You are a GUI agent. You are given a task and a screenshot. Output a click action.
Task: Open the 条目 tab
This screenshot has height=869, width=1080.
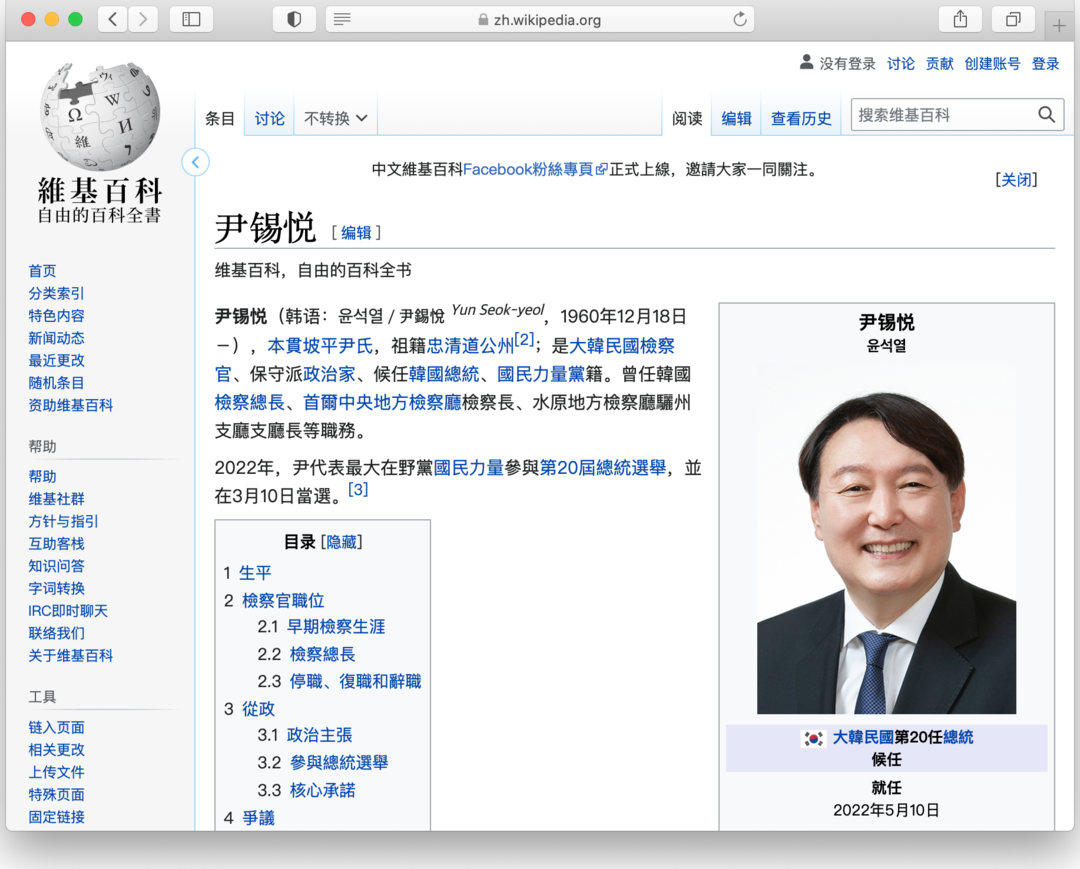click(220, 118)
